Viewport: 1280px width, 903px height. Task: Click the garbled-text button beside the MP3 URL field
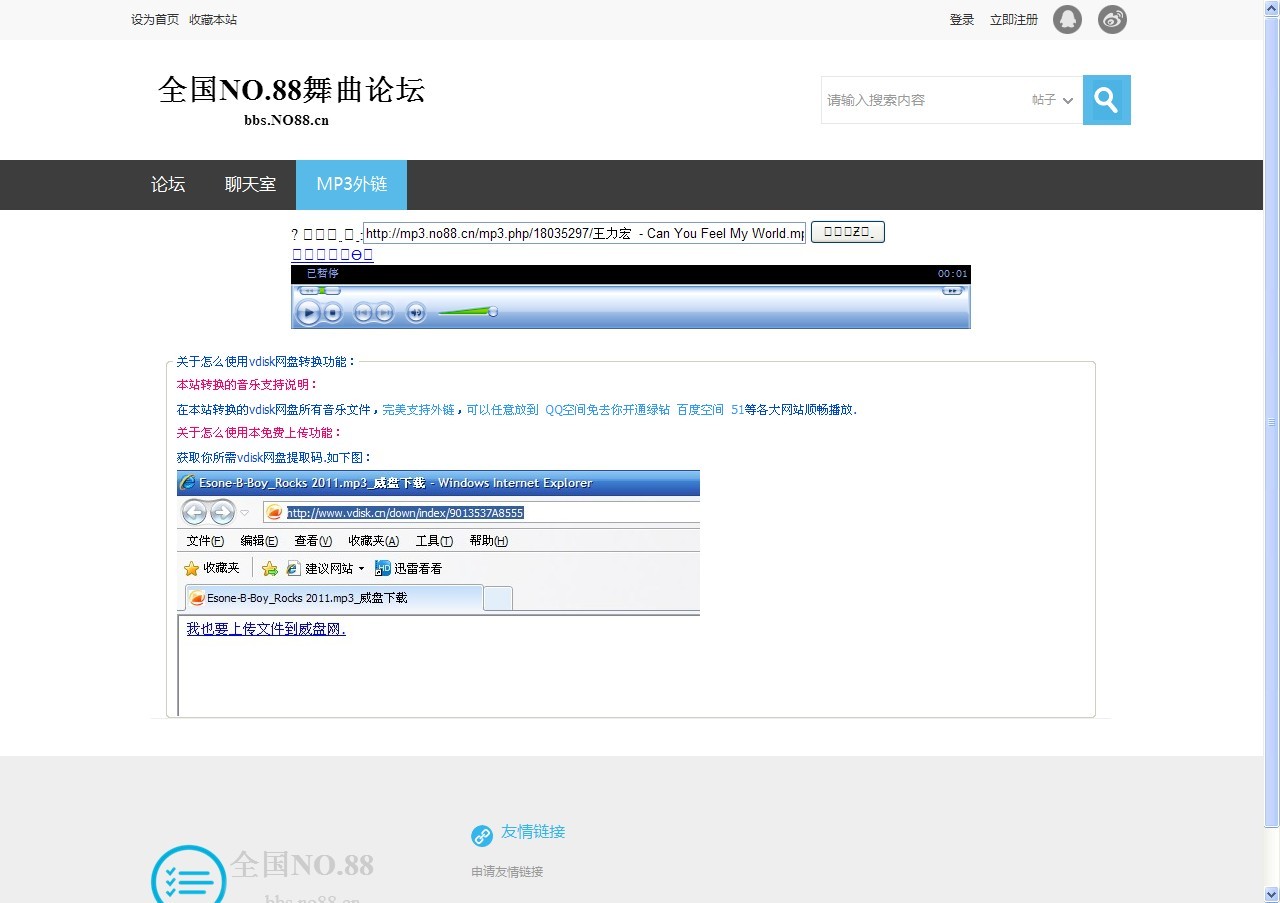pyautogui.click(x=848, y=233)
